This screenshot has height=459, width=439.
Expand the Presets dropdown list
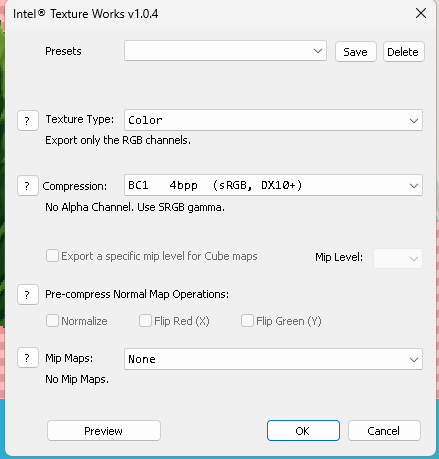[x=225, y=51]
